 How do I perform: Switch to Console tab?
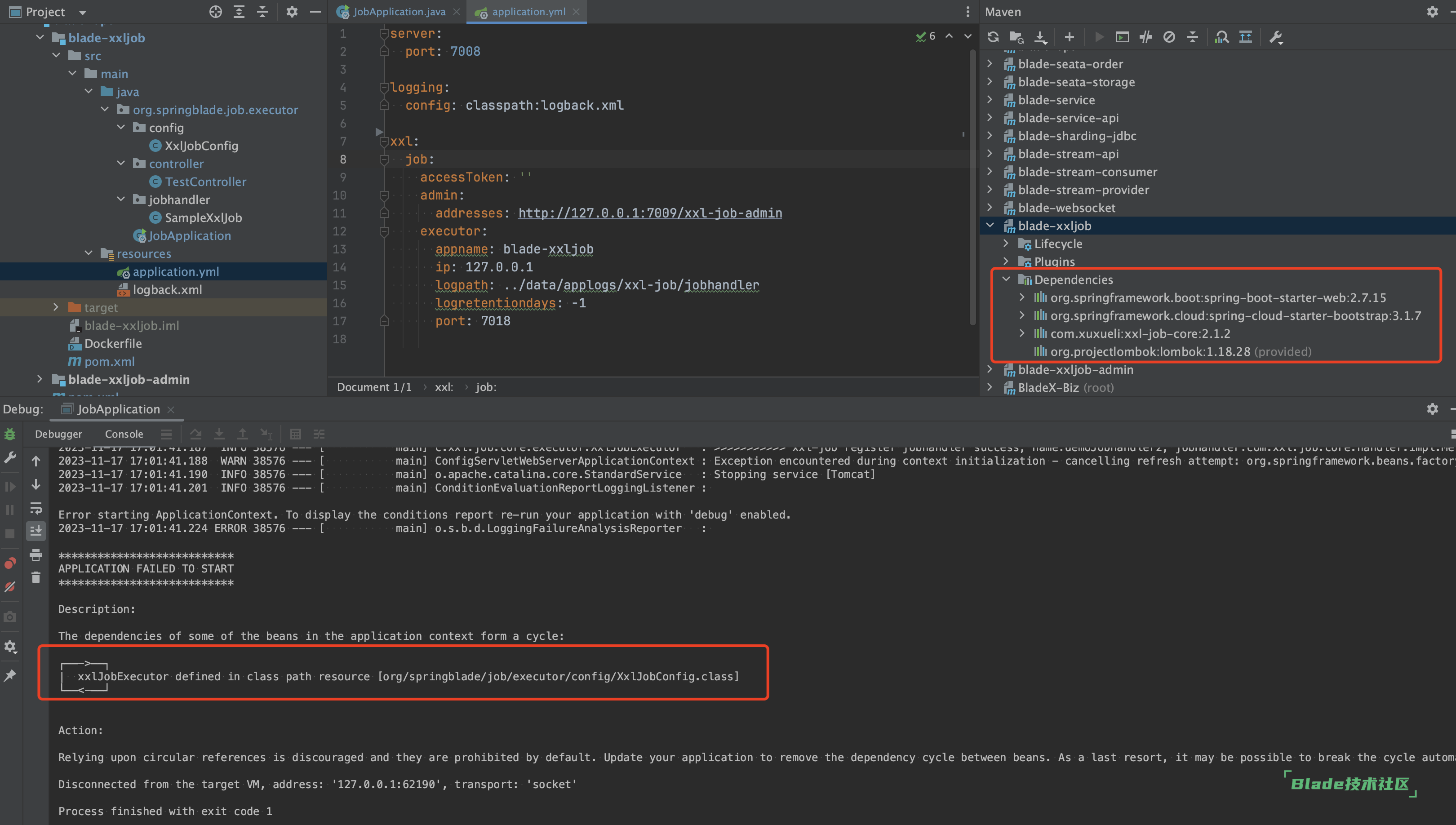[x=124, y=434]
